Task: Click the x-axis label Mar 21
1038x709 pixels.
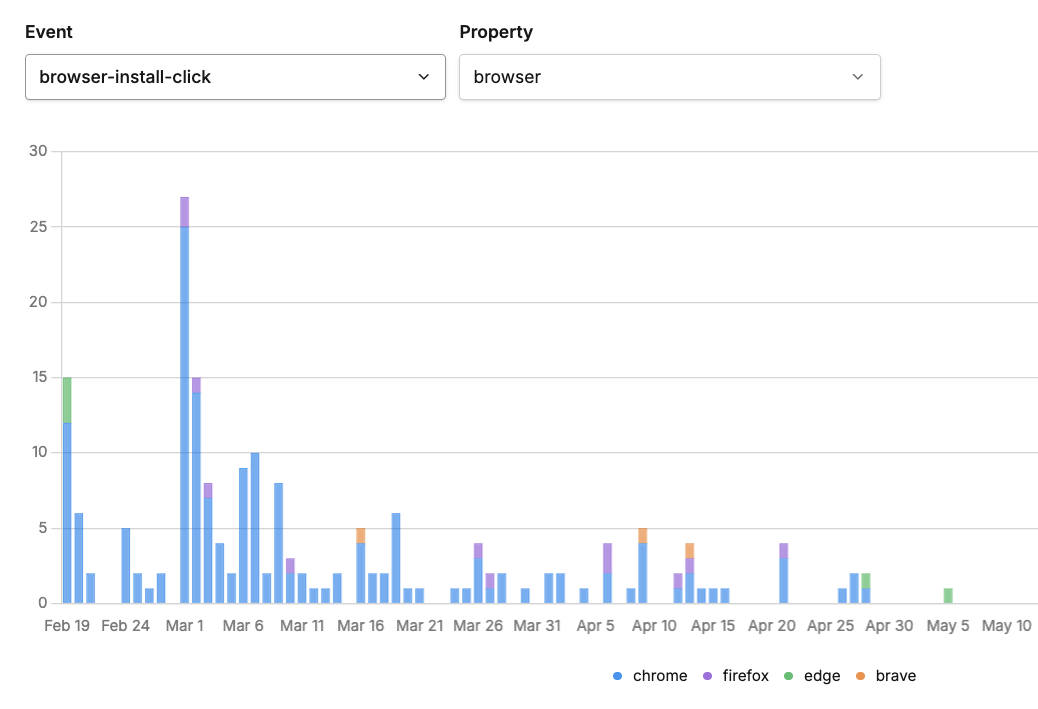Action: (x=420, y=626)
